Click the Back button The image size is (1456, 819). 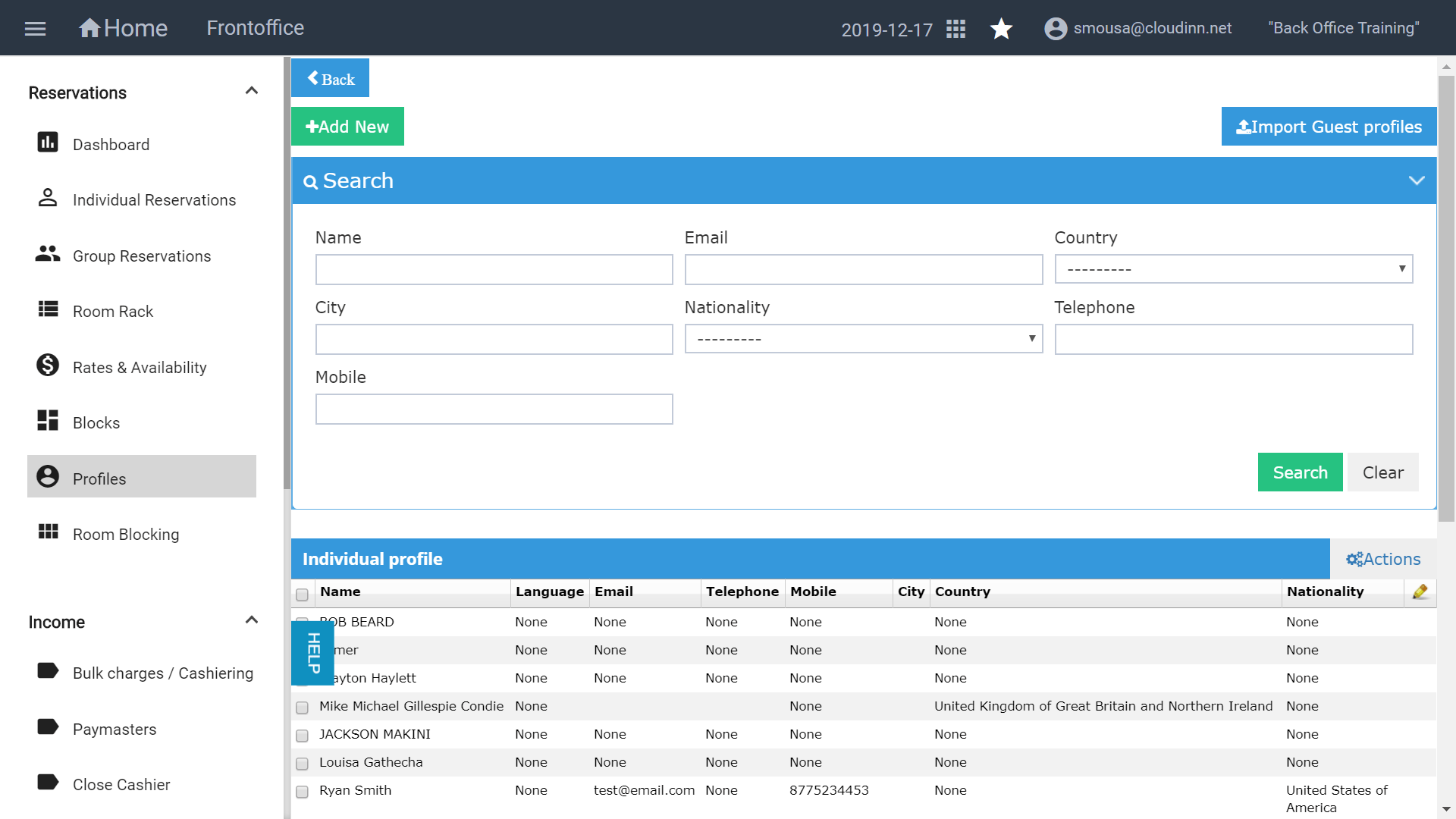[x=330, y=78]
